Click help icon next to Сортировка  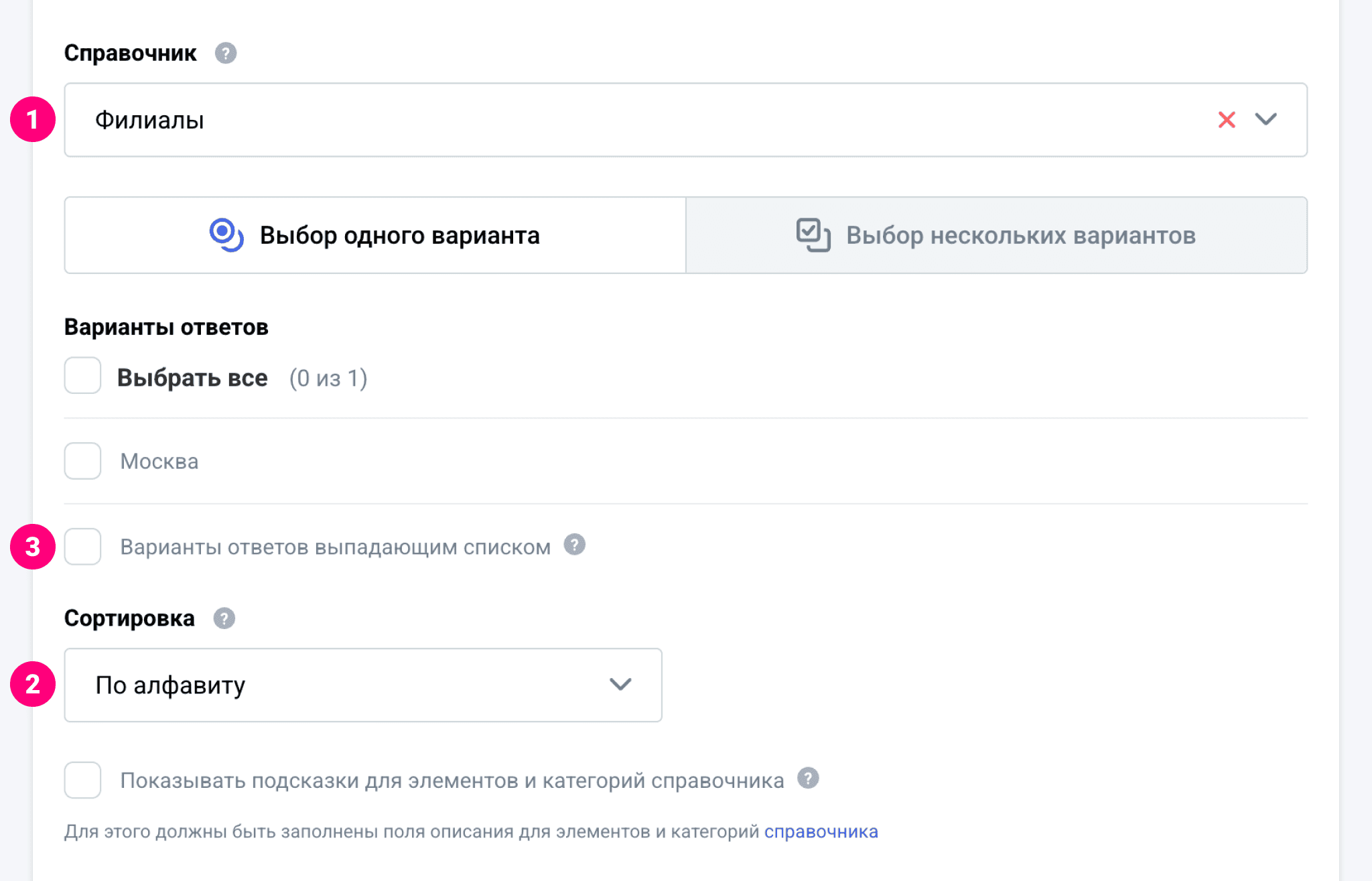[224, 618]
